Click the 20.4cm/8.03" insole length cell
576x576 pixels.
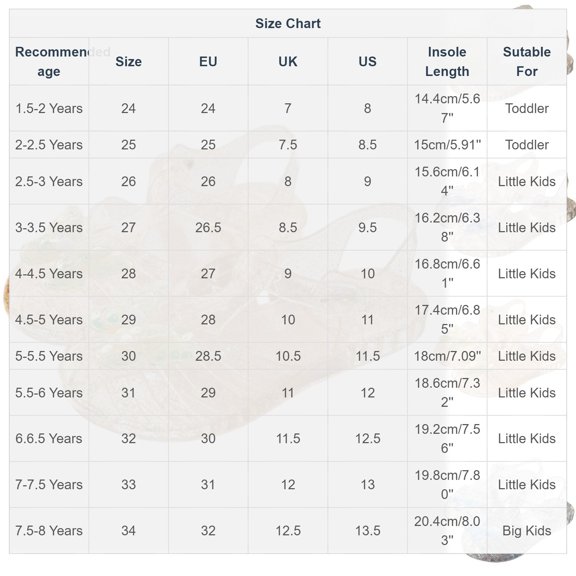(447, 530)
